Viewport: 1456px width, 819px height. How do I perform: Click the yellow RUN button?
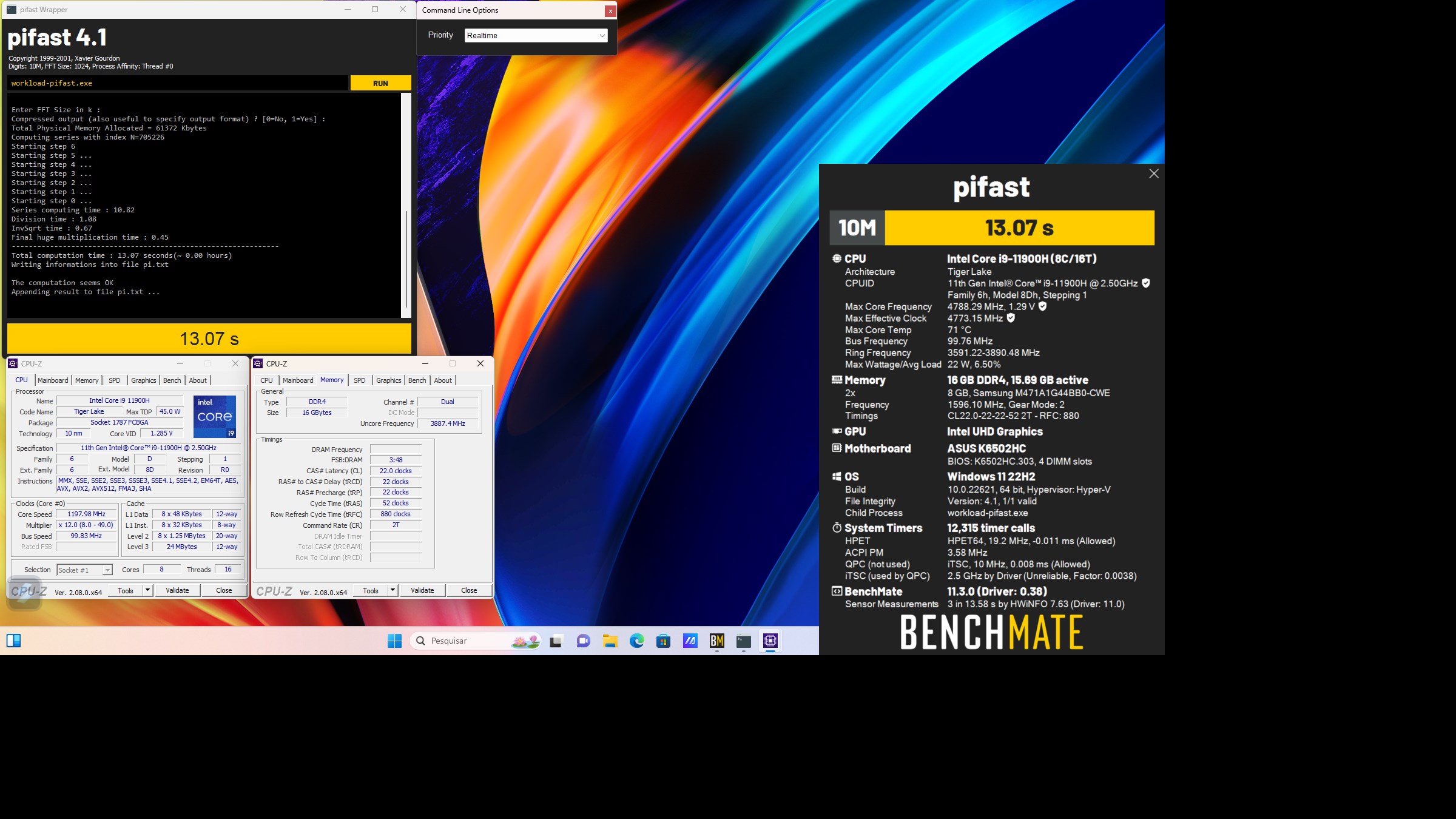(x=380, y=83)
